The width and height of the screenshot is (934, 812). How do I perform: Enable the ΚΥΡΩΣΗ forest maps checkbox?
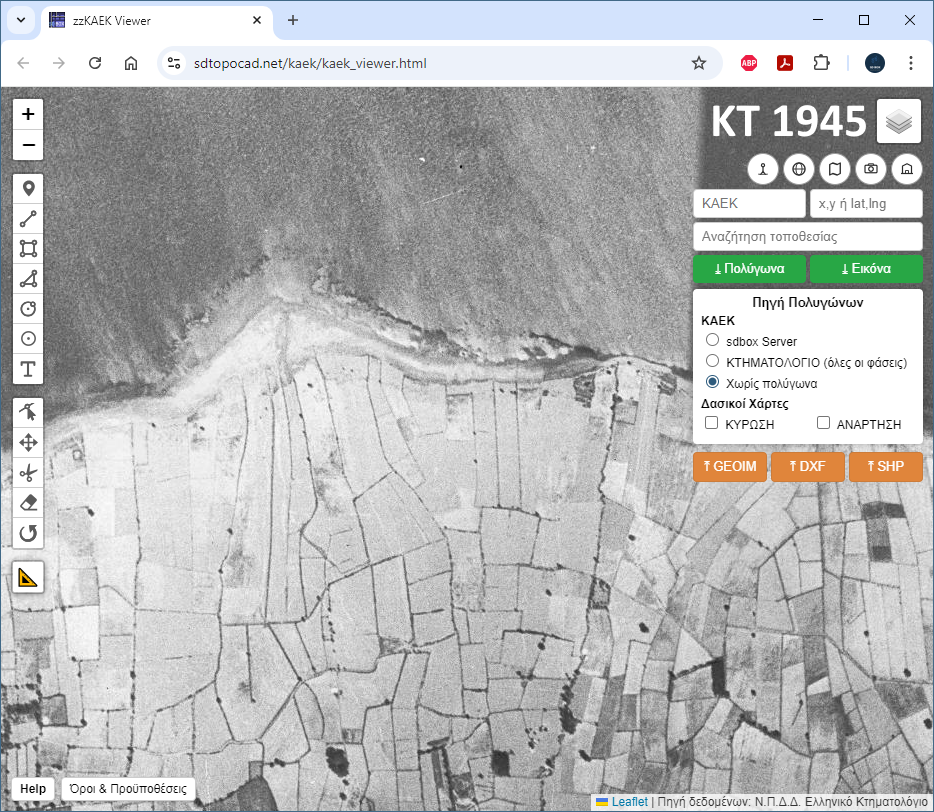[x=712, y=423]
